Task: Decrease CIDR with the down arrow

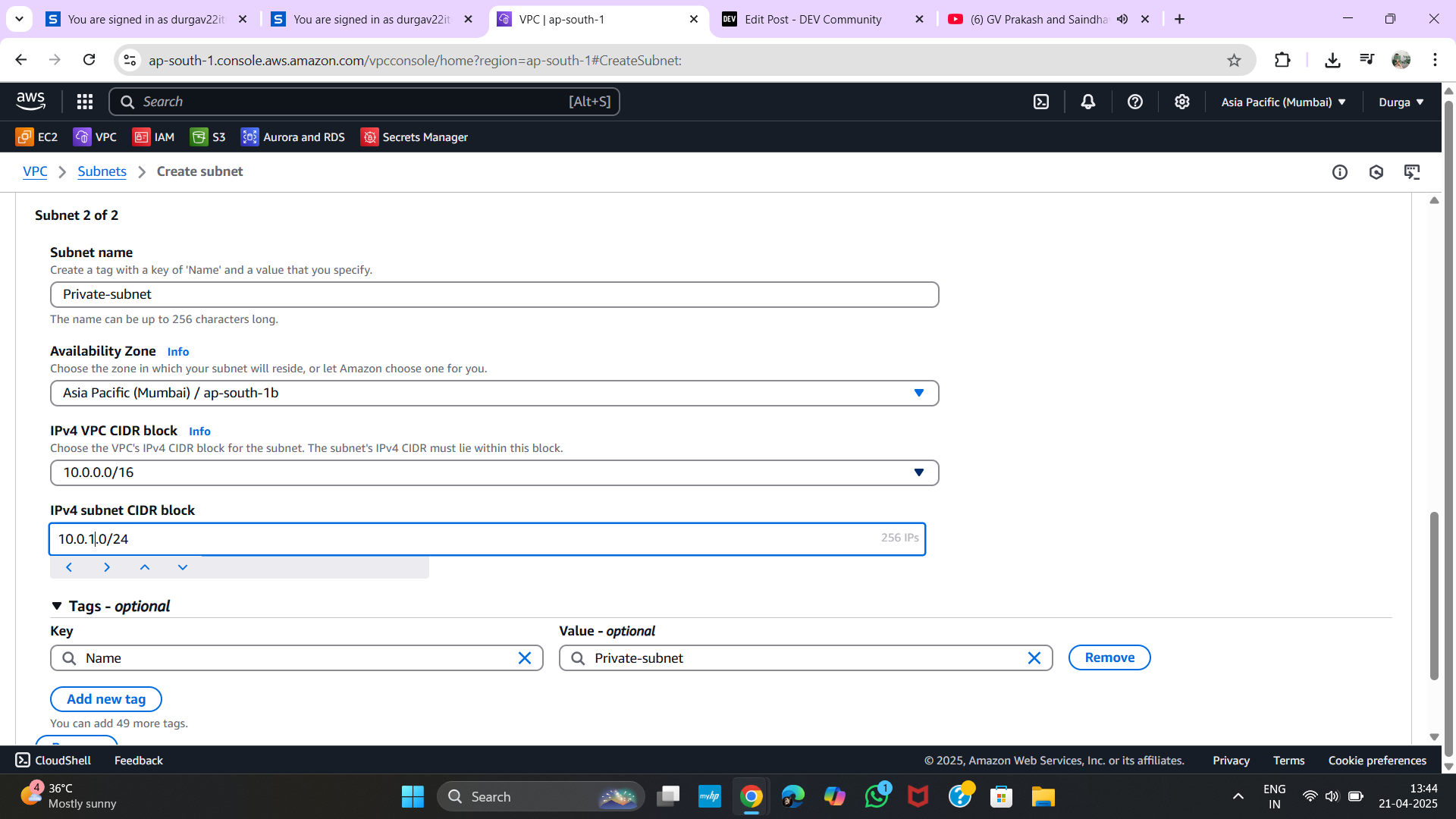Action: (183, 567)
